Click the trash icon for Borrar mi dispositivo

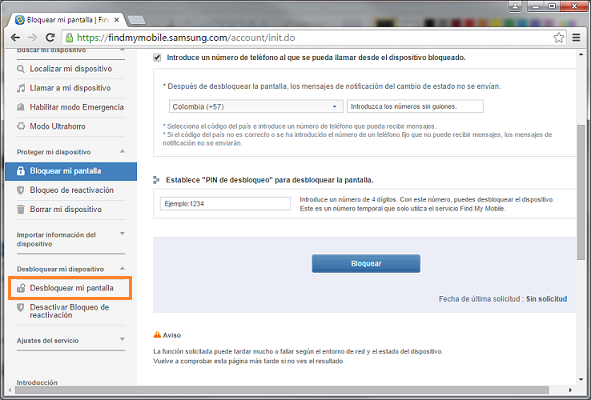click(21, 209)
